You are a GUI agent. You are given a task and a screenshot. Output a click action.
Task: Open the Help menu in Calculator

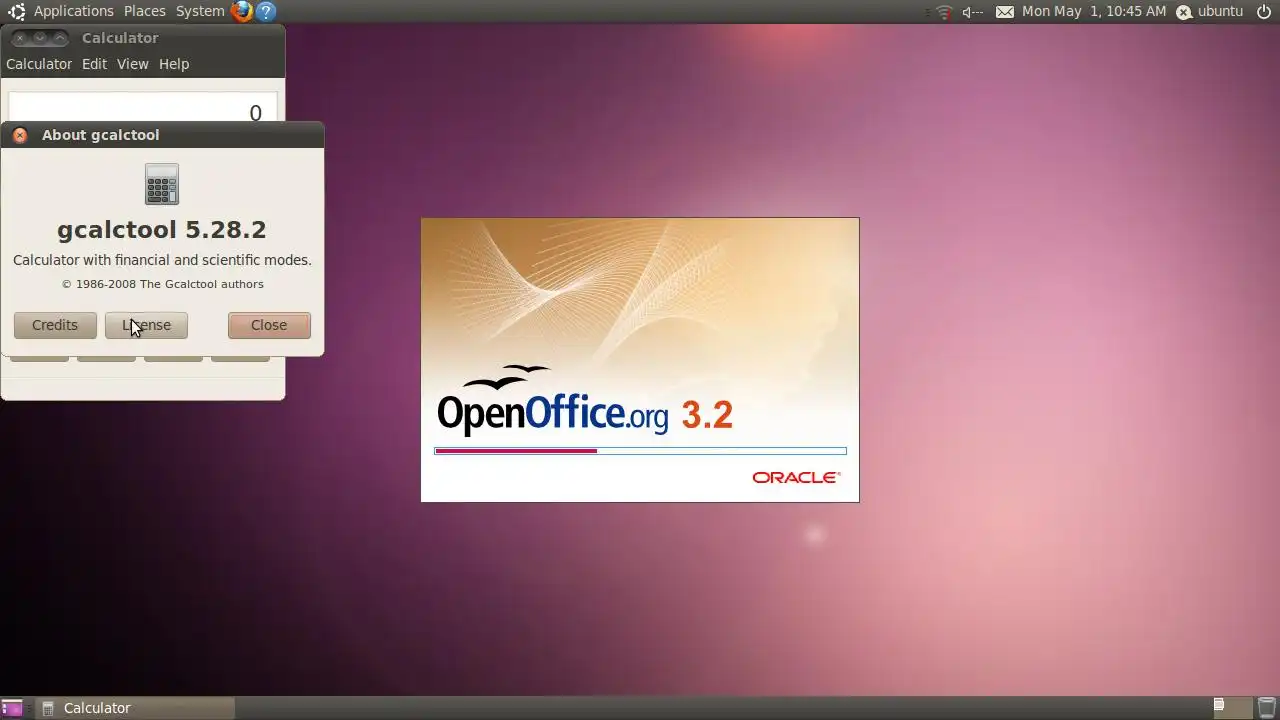(174, 64)
